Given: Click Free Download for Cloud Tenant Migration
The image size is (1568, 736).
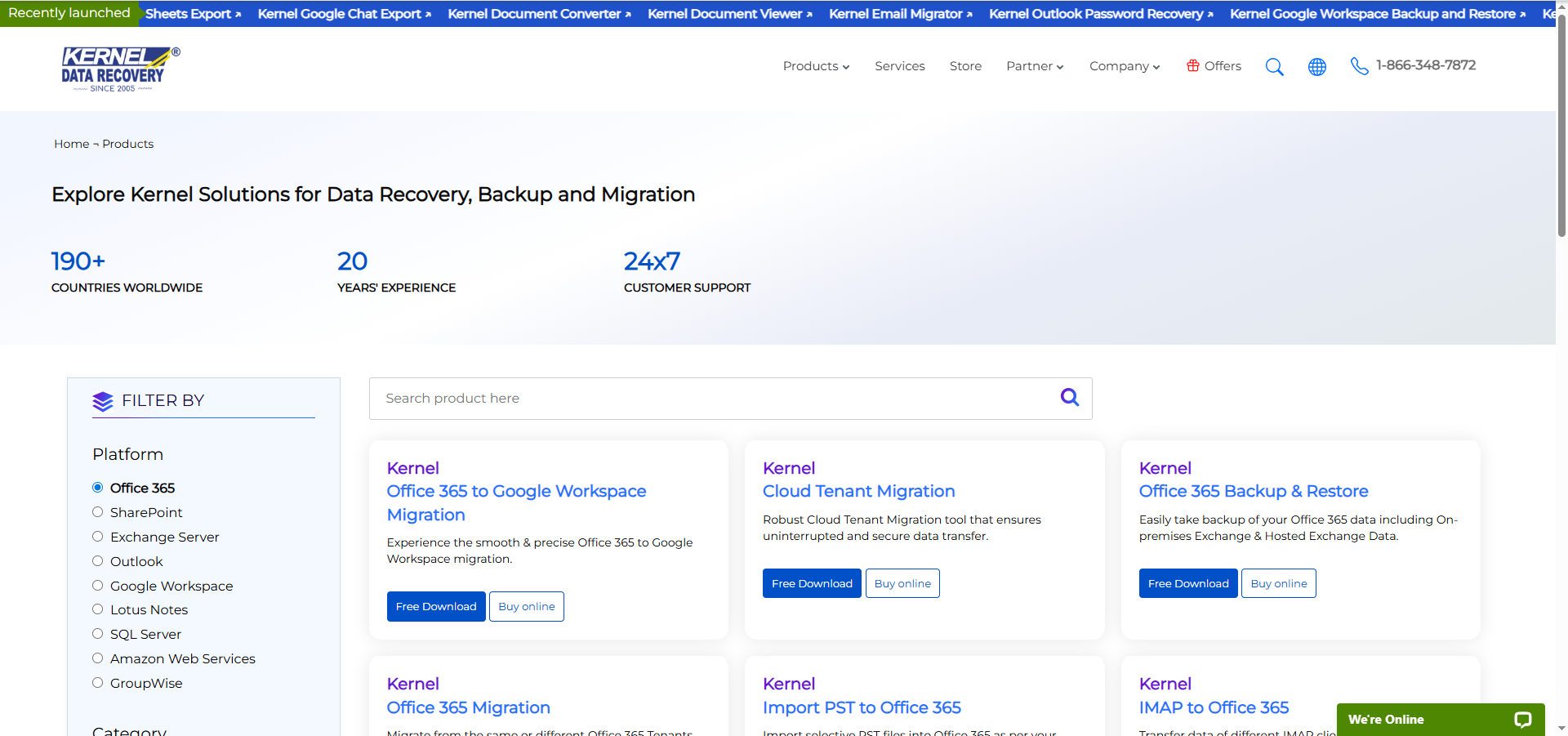Looking at the screenshot, I should click(811, 583).
